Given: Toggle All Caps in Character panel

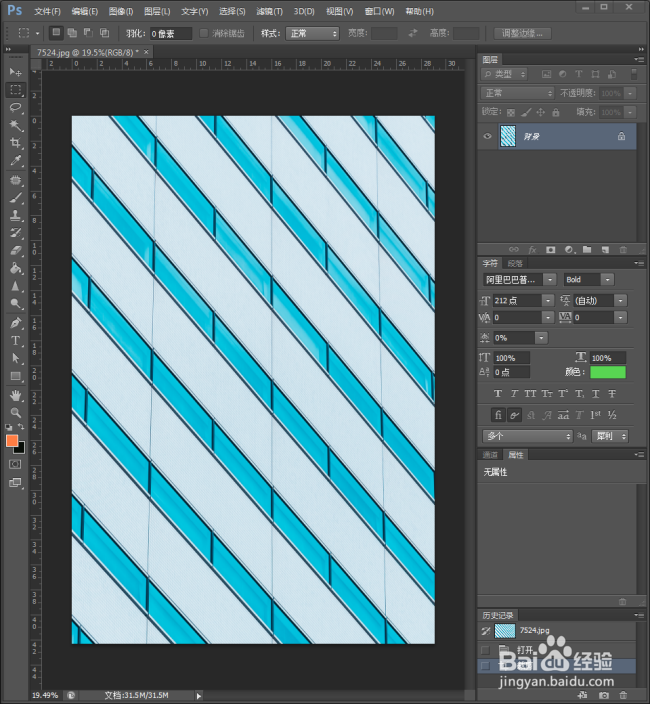Looking at the screenshot, I should [530, 394].
